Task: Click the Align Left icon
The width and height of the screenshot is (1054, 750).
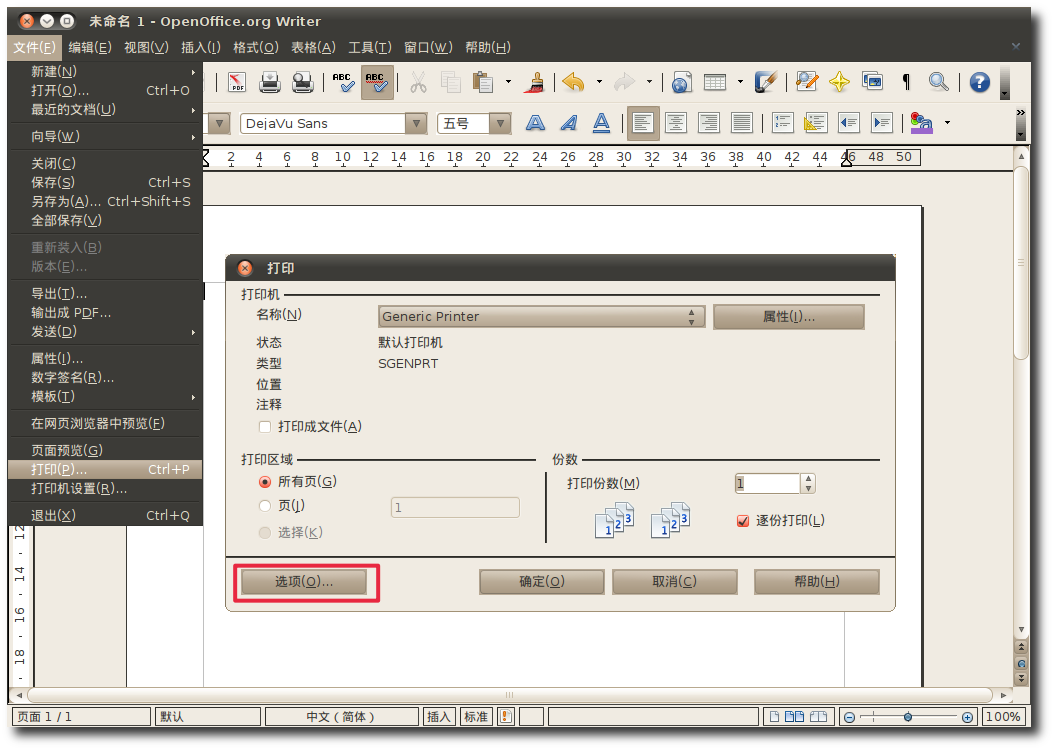Action: tap(643, 123)
